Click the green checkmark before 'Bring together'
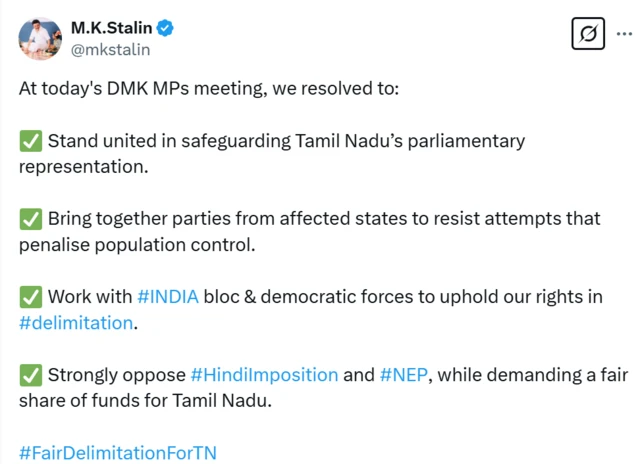640x464 pixels. click(30, 219)
